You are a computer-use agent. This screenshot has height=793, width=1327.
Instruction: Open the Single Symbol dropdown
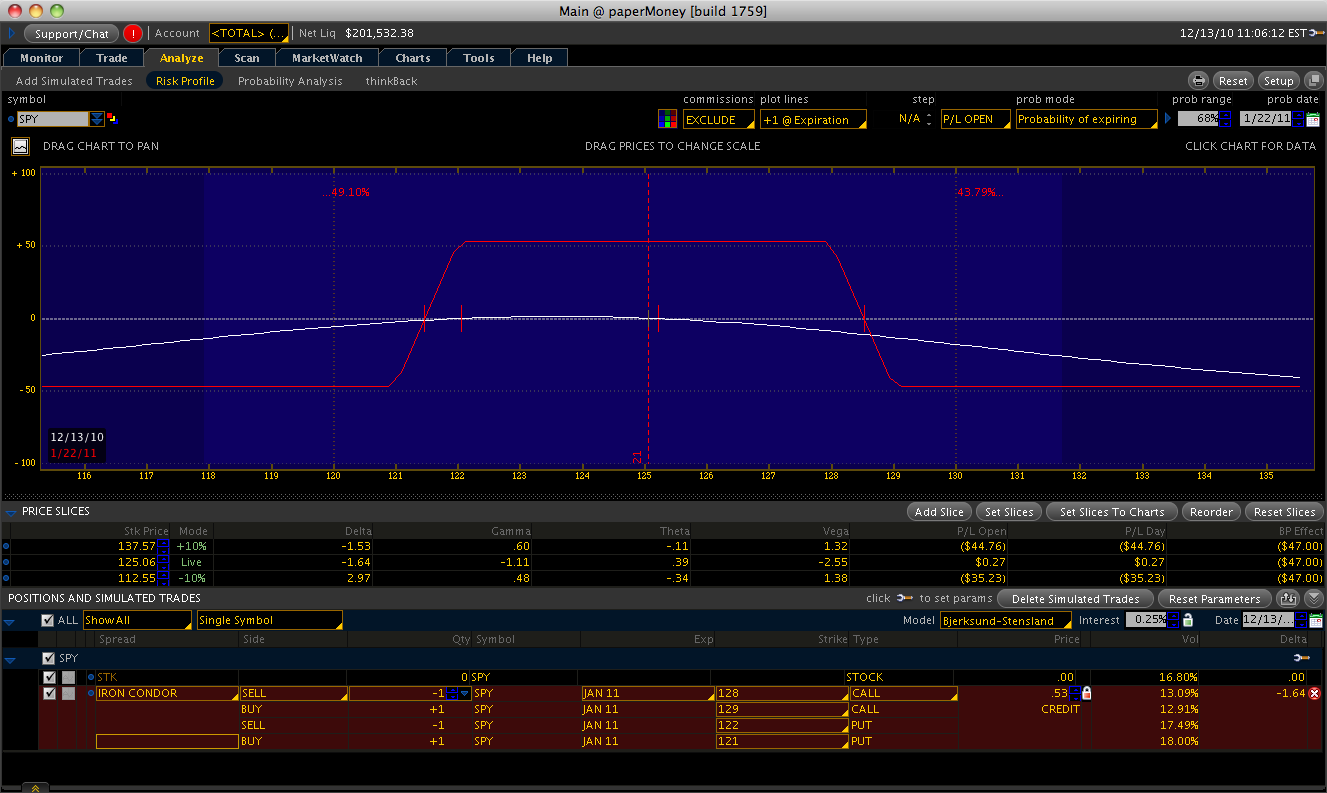pos(270,620)
